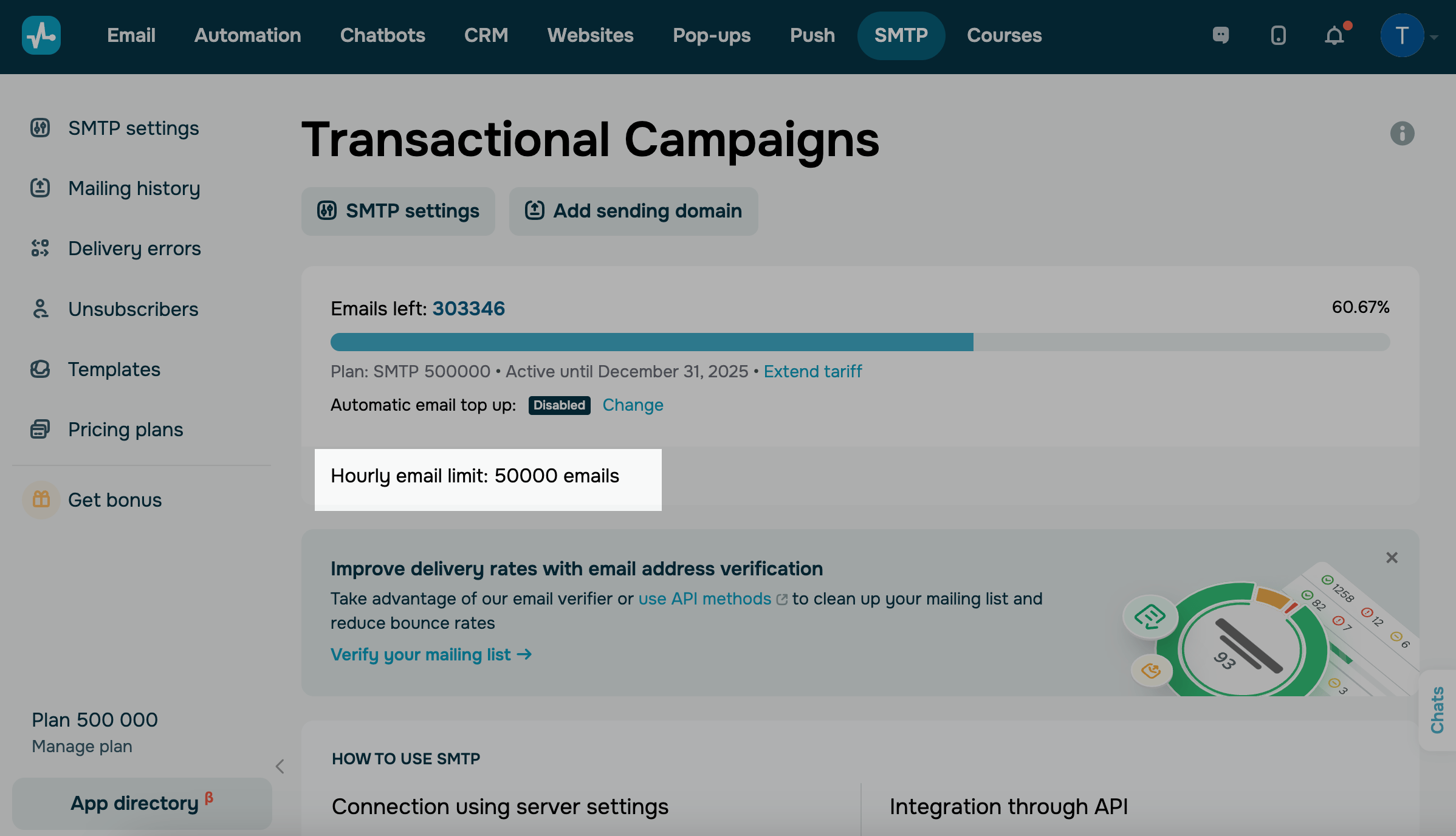This screenshot has height=836, width=1456.
Task: Click the SendPulse logo icon
Action: 41,35
